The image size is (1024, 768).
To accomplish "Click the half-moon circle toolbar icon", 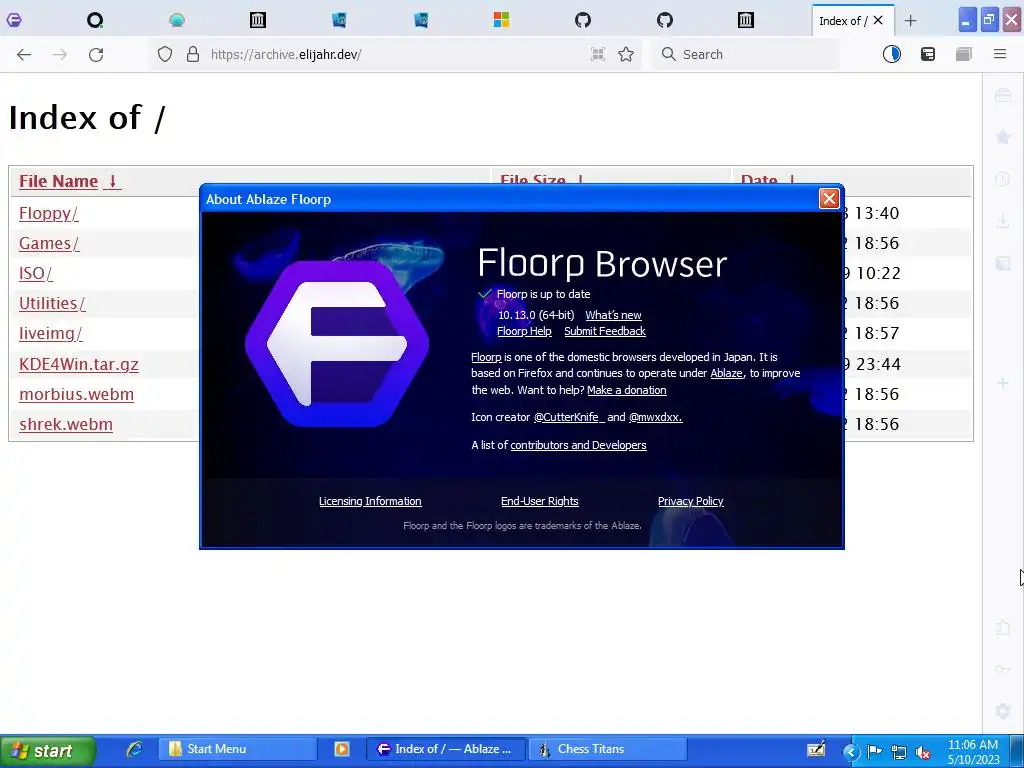I will [891, 54].
